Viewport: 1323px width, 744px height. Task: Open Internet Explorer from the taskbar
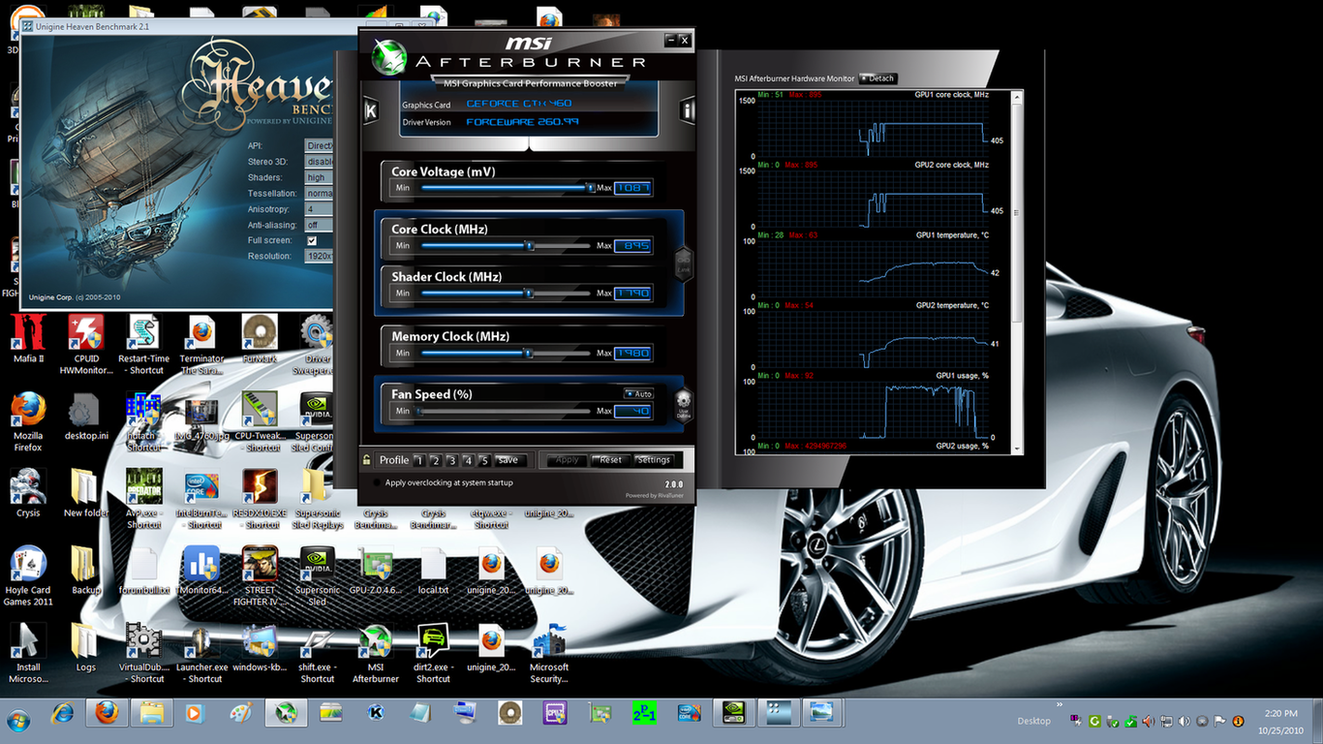pyautogui.click(x=63, y=713)
